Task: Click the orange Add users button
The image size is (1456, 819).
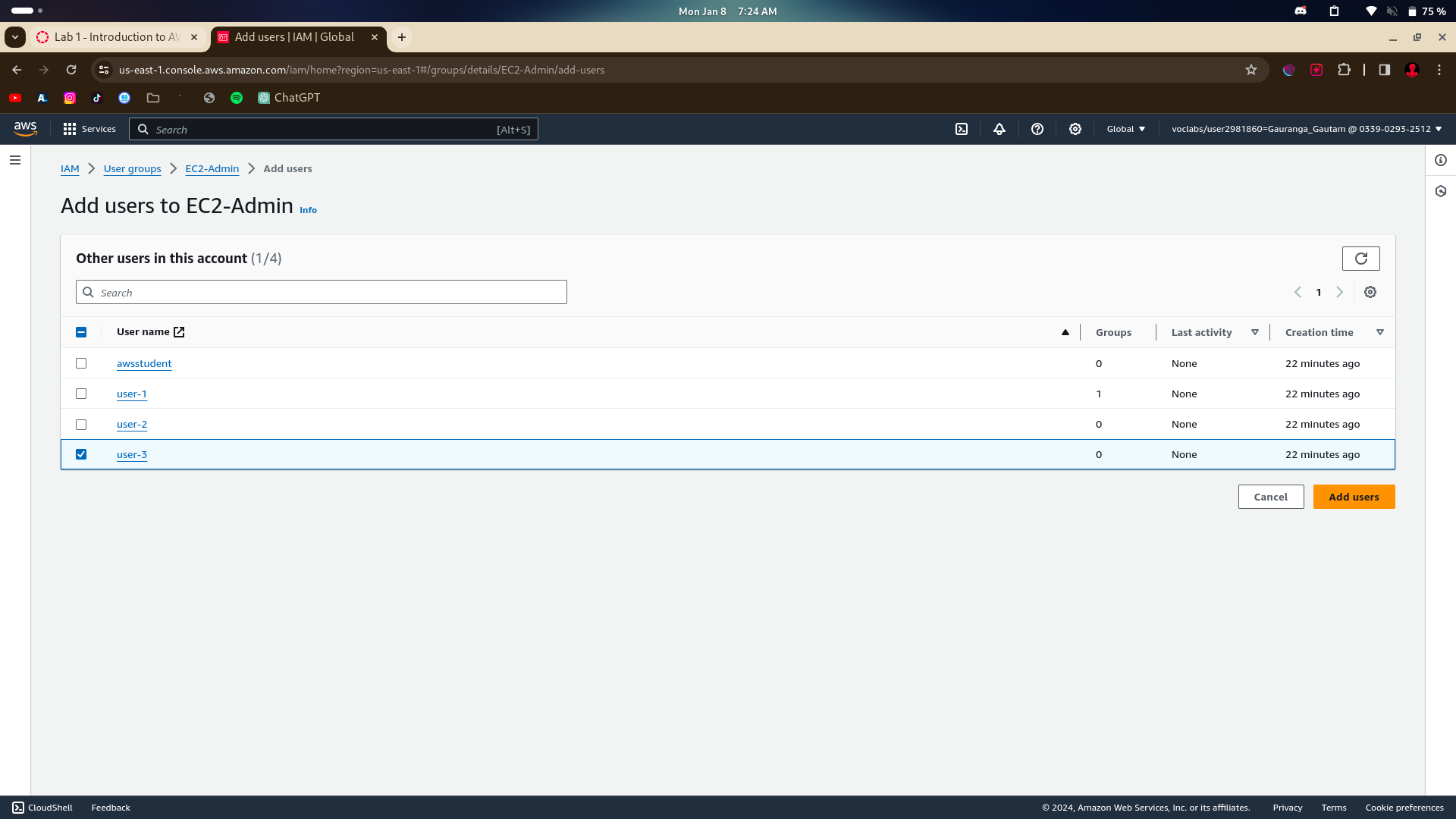Action: click(x=1354, y=497)
